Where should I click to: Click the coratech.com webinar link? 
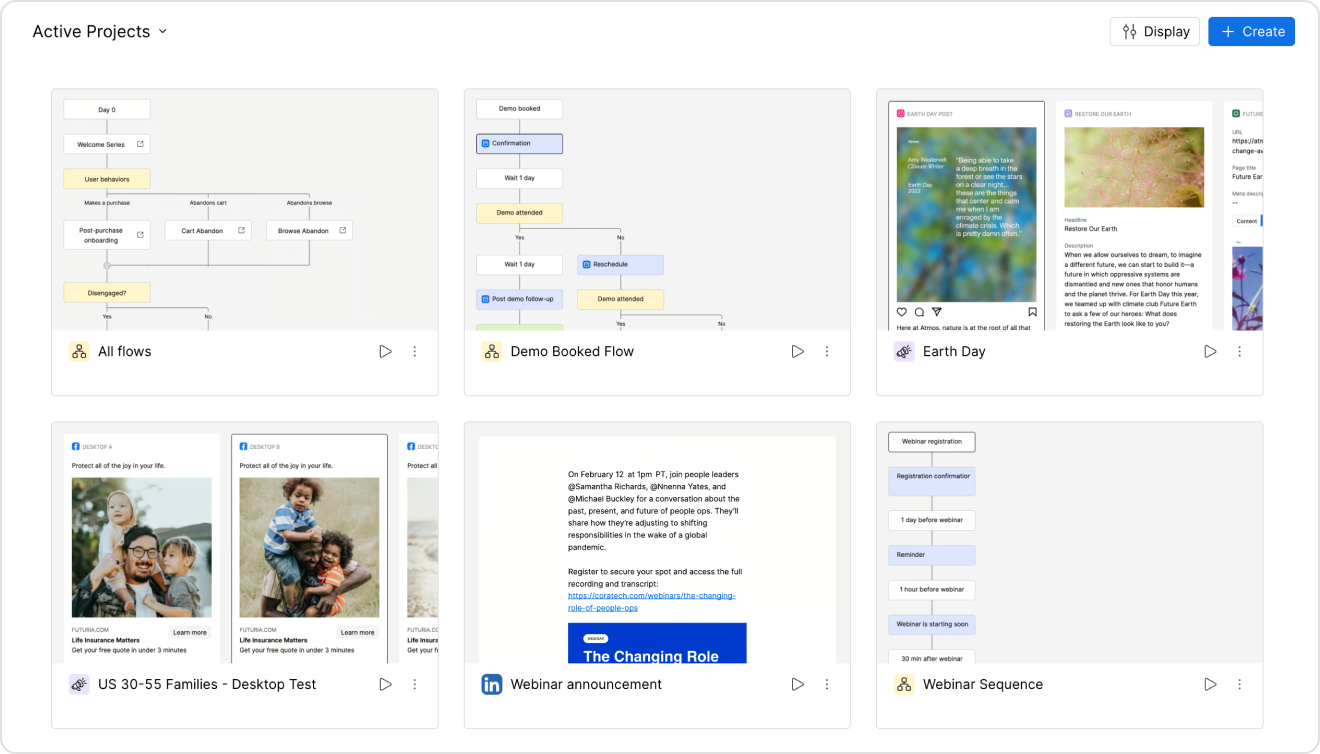[651, 601]
